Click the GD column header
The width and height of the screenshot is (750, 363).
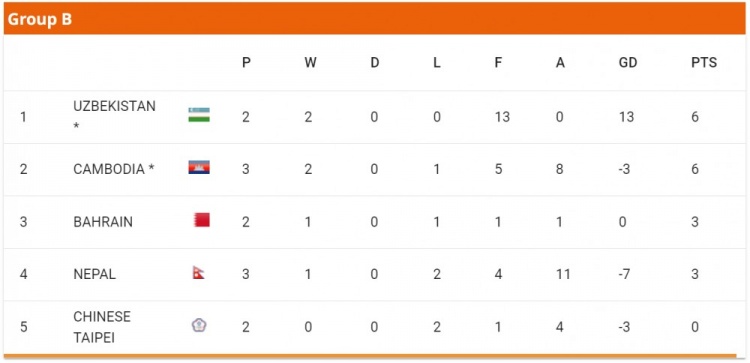point(628,62)
